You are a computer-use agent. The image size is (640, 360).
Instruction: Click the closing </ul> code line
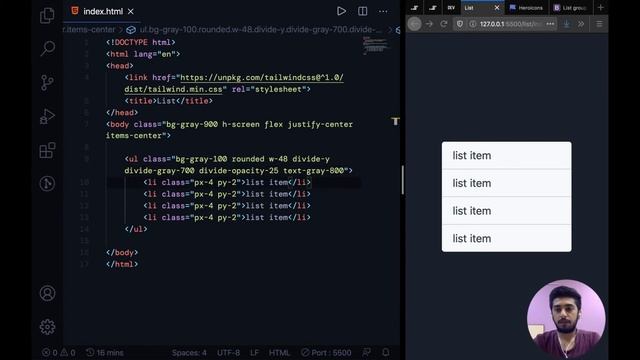[x=136, y=229]
